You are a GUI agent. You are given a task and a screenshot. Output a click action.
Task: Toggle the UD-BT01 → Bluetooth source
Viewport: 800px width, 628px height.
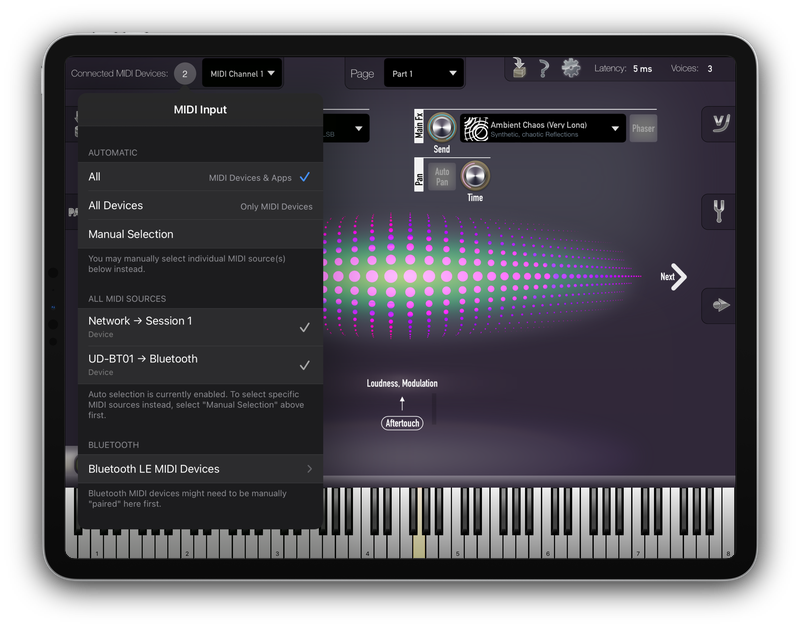tap(200, 364)
